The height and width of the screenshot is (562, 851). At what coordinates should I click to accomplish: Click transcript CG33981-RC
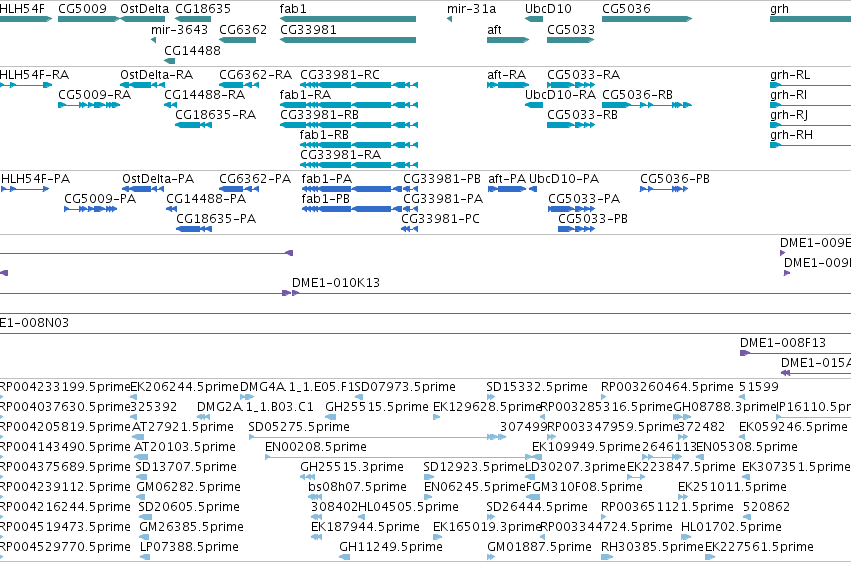click(x=340, y=74)
